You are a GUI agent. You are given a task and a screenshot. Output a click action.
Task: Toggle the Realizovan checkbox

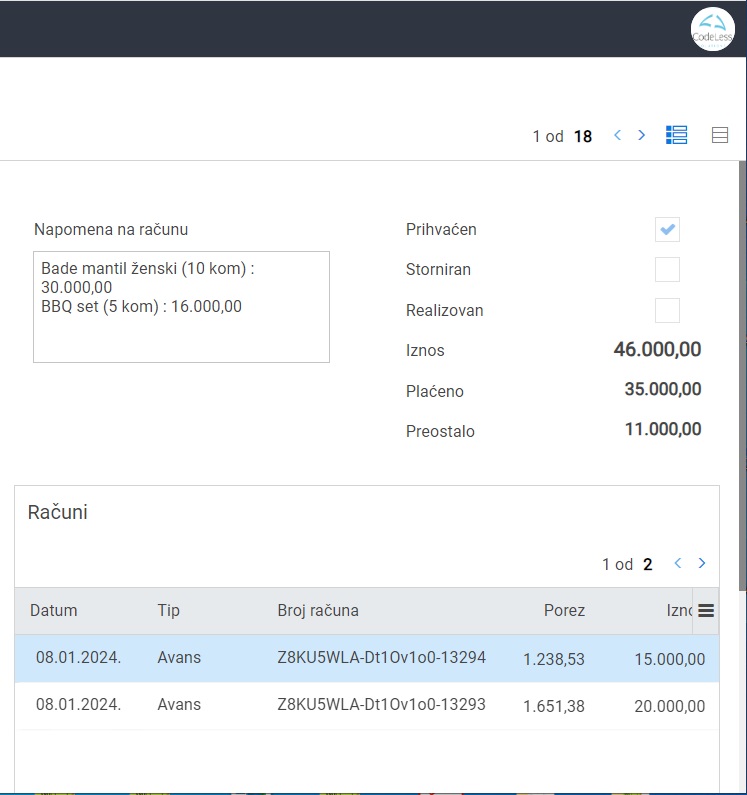[x=667, y=310]
